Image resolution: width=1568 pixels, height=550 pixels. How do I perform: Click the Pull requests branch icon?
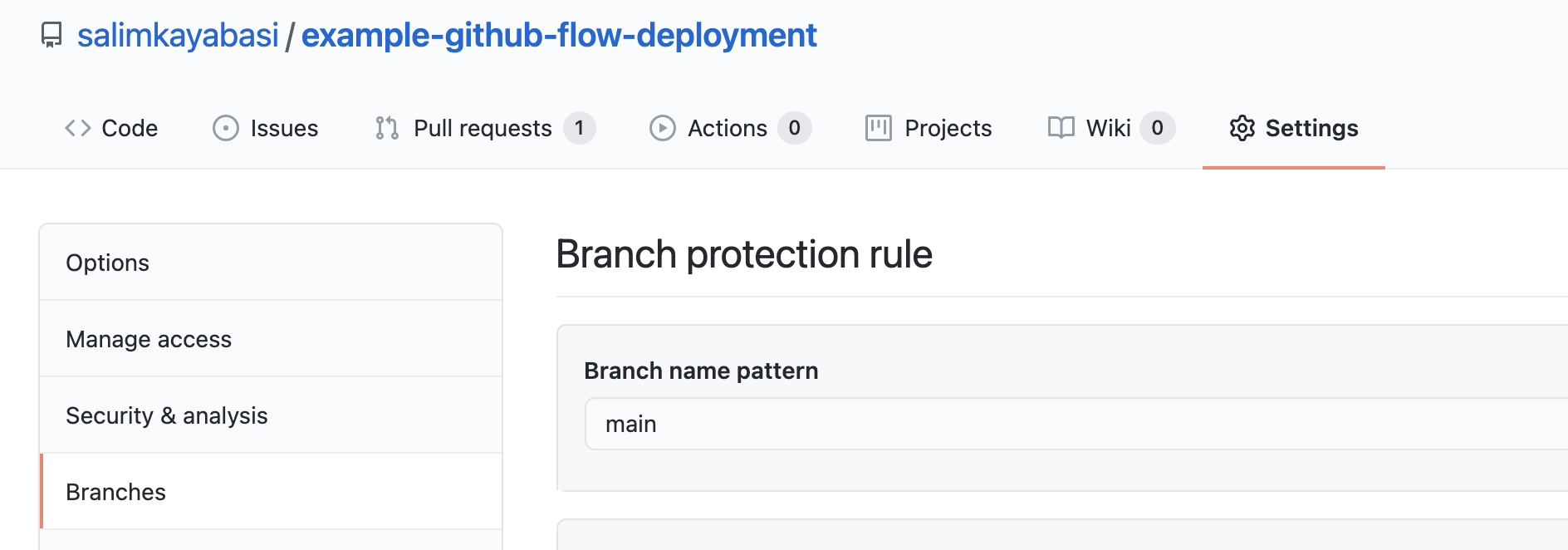pyautogui.click(x=387, y=128)
